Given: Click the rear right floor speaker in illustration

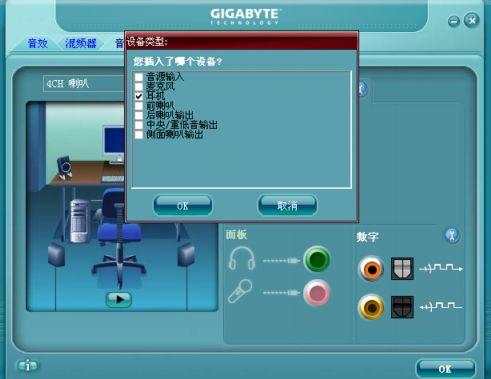Looking at the screenshot, I should [x=186, y=255].
